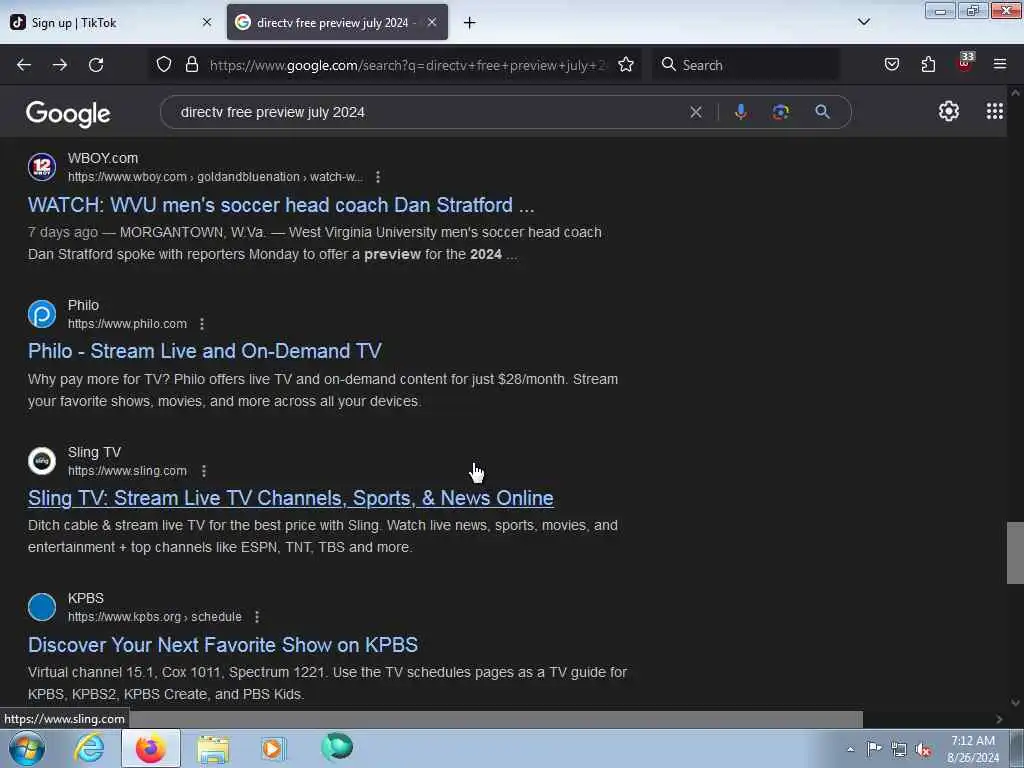Open new tab with plus button
The width and height of the screenshot is (1024, 768).
(x=470, y=23)
